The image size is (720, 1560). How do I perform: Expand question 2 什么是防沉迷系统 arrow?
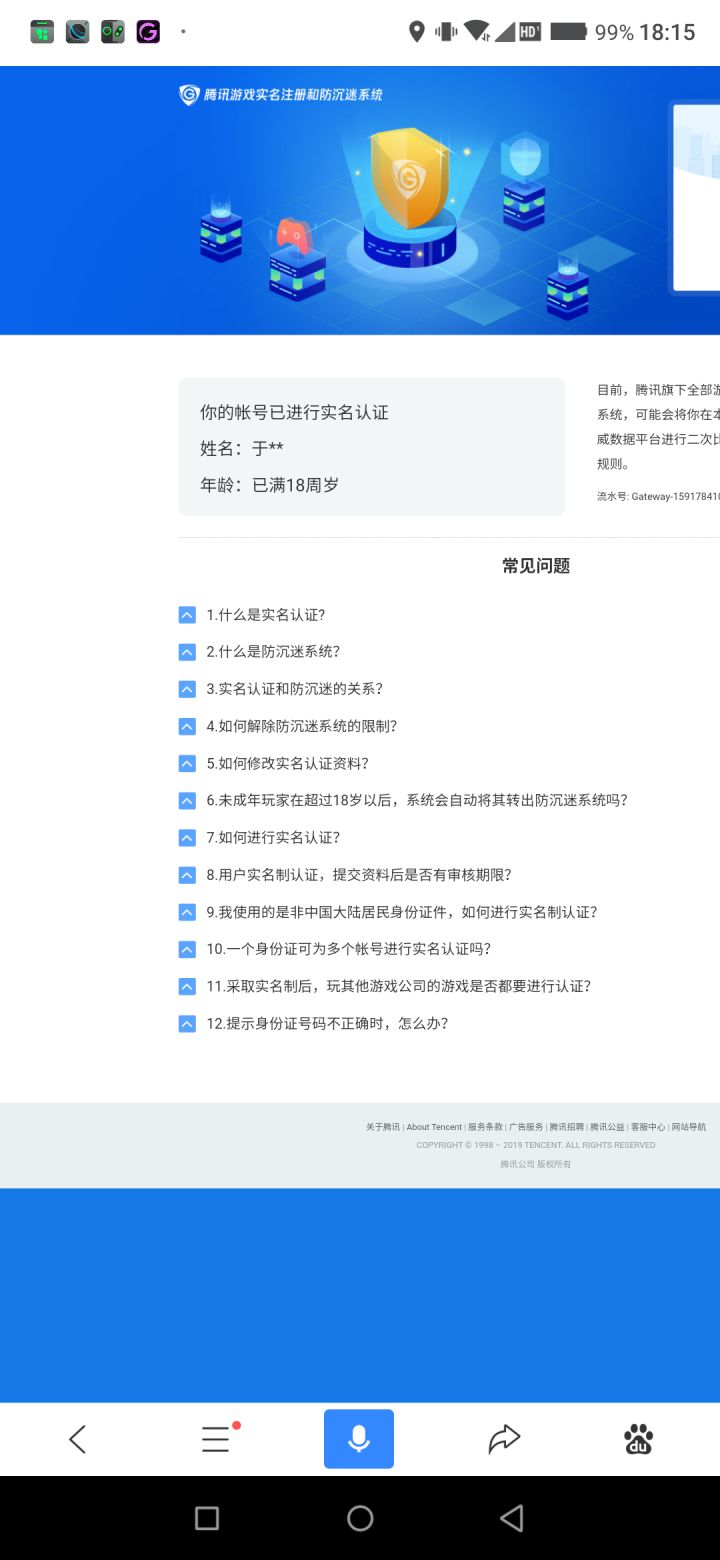pos(187,652)
